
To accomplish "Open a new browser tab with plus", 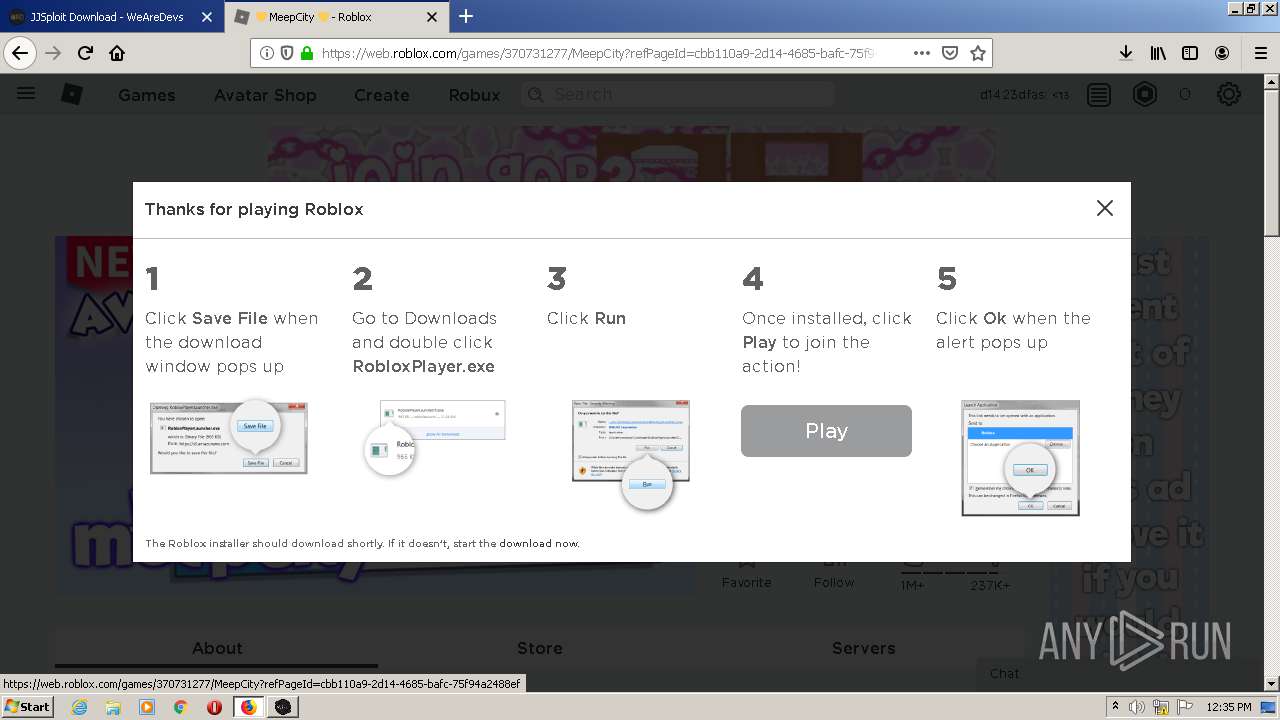I will (x=466, y=16).
